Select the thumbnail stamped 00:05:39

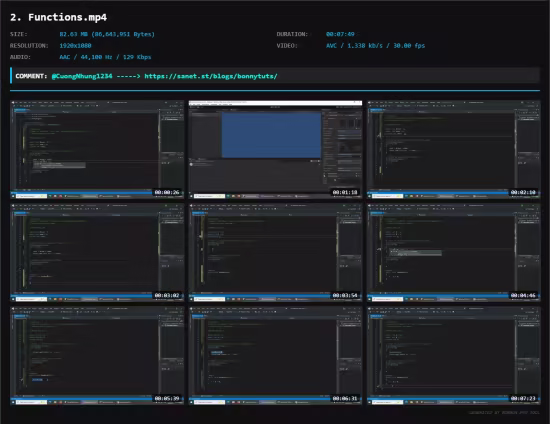[97, 356]
